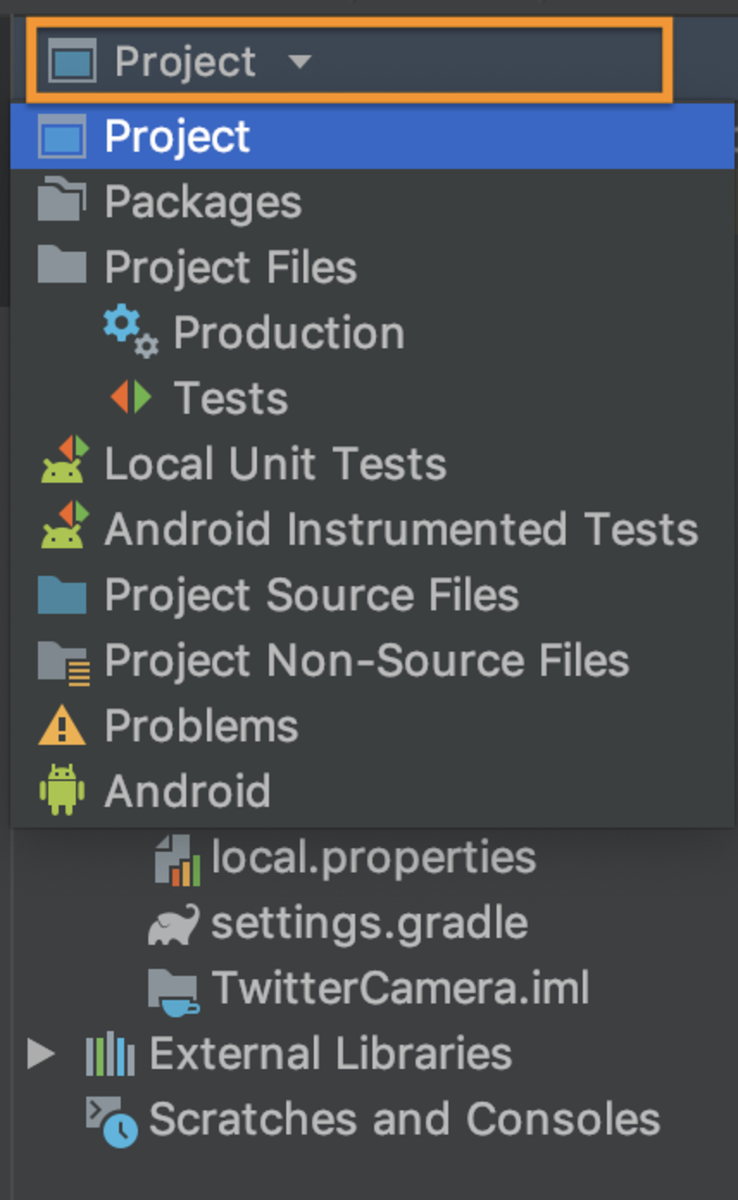Click the gear icon beside Production
Image resolution: width=738 pixels, height=1200 pixels.
pos(130,332)
